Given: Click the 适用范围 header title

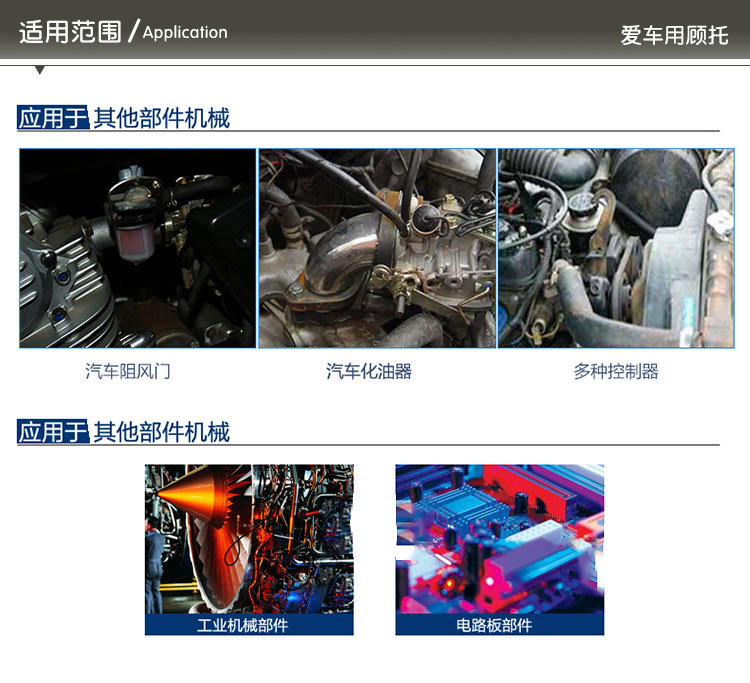Looking at the screenshot, I should click(70, 32).
